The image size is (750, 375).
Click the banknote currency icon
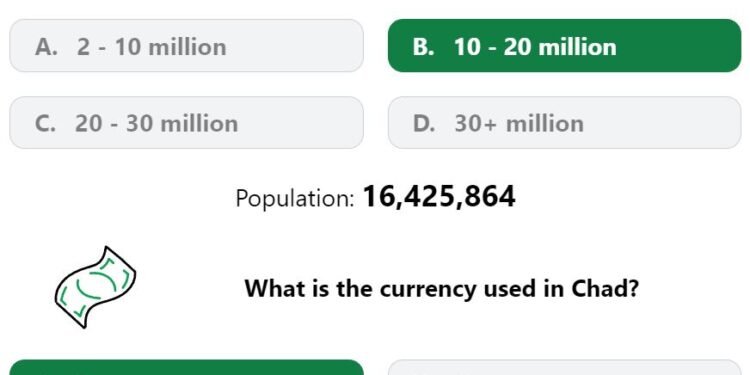tap(95, 287)
